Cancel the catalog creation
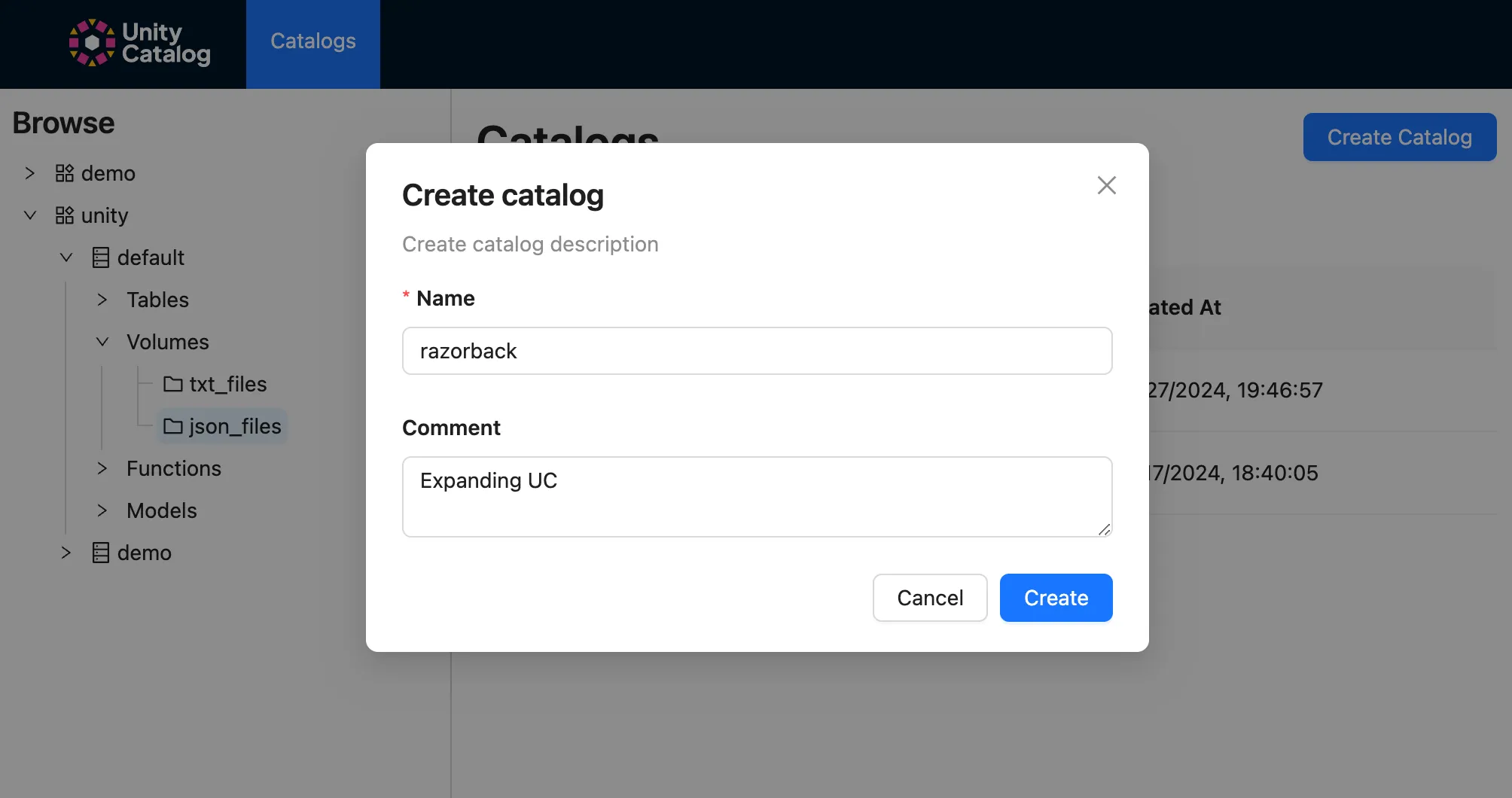Screen dimensions: 1512x798 coord(930,597)
